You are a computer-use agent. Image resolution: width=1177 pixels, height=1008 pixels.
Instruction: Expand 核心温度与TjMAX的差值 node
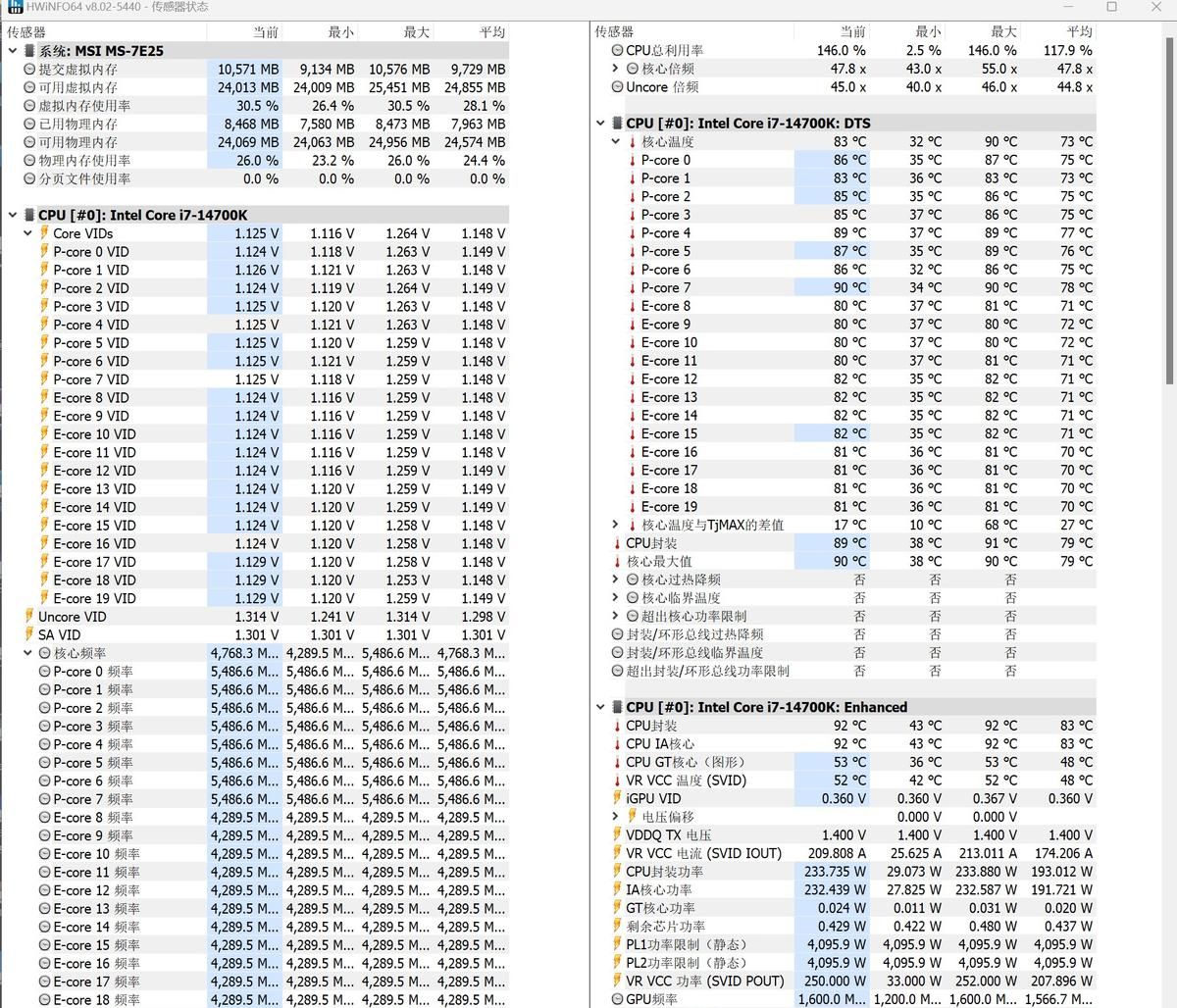616,525
